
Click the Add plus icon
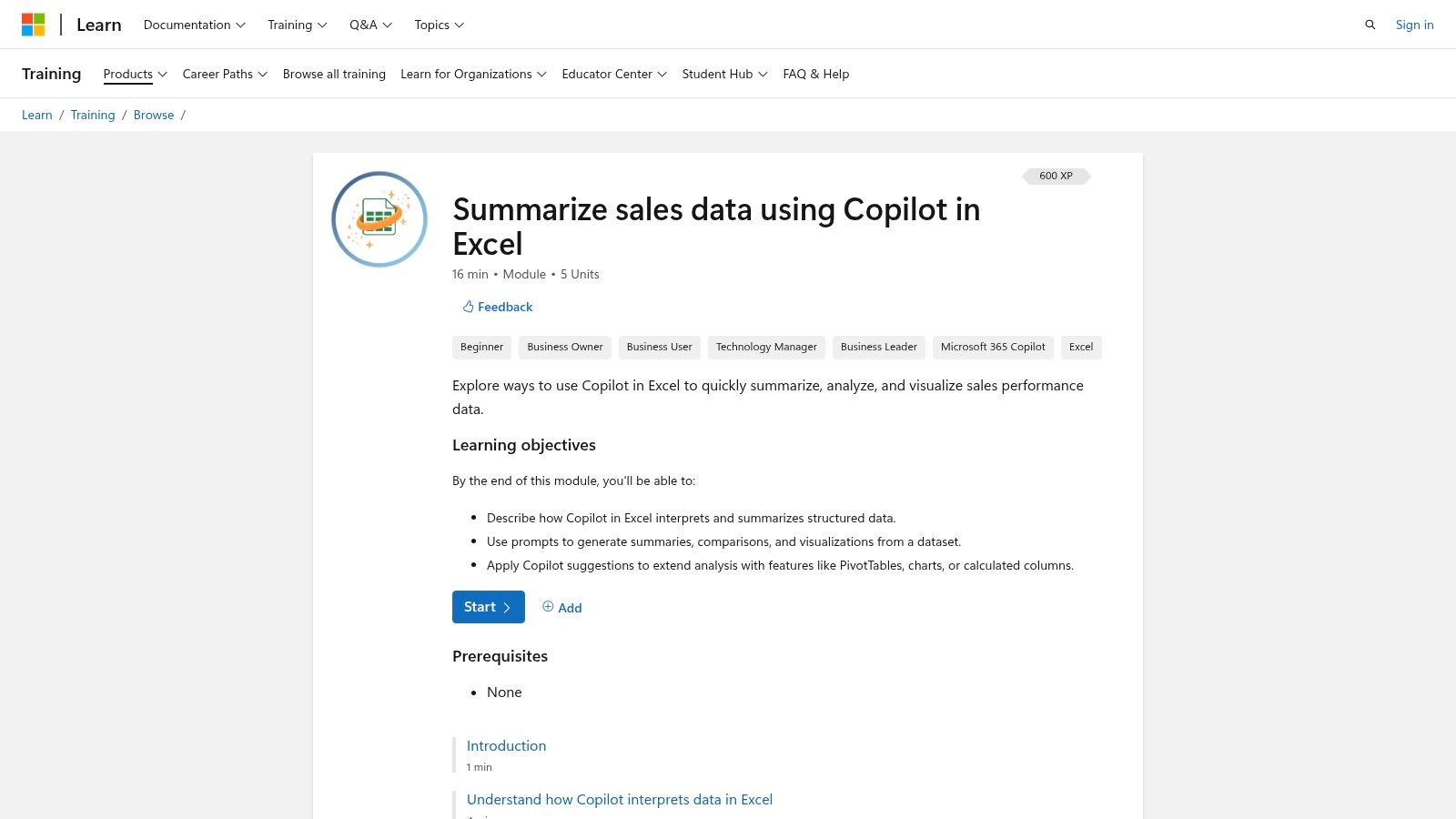(548, 607)
